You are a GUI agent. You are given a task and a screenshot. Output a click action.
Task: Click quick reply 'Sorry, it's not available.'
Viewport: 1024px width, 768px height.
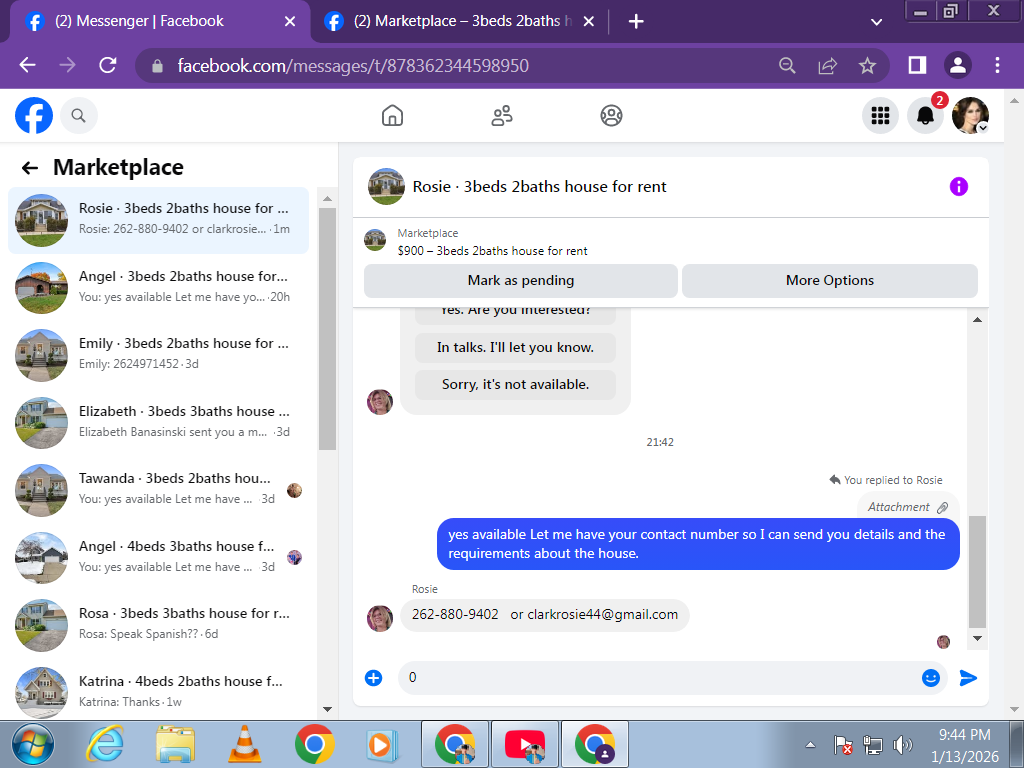[x=515, y=385]
